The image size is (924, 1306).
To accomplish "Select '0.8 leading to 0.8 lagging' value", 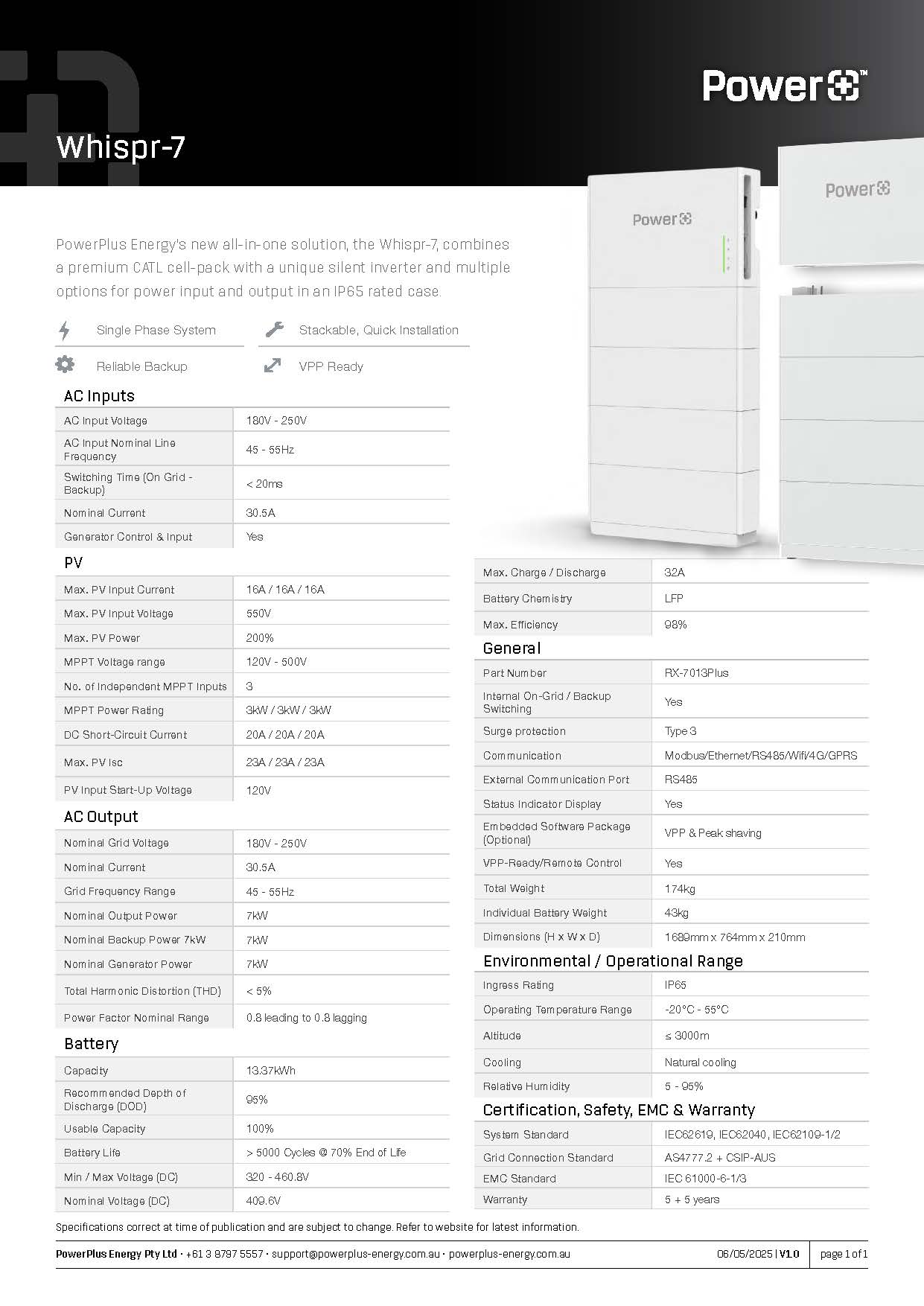I will [307, 1018].
